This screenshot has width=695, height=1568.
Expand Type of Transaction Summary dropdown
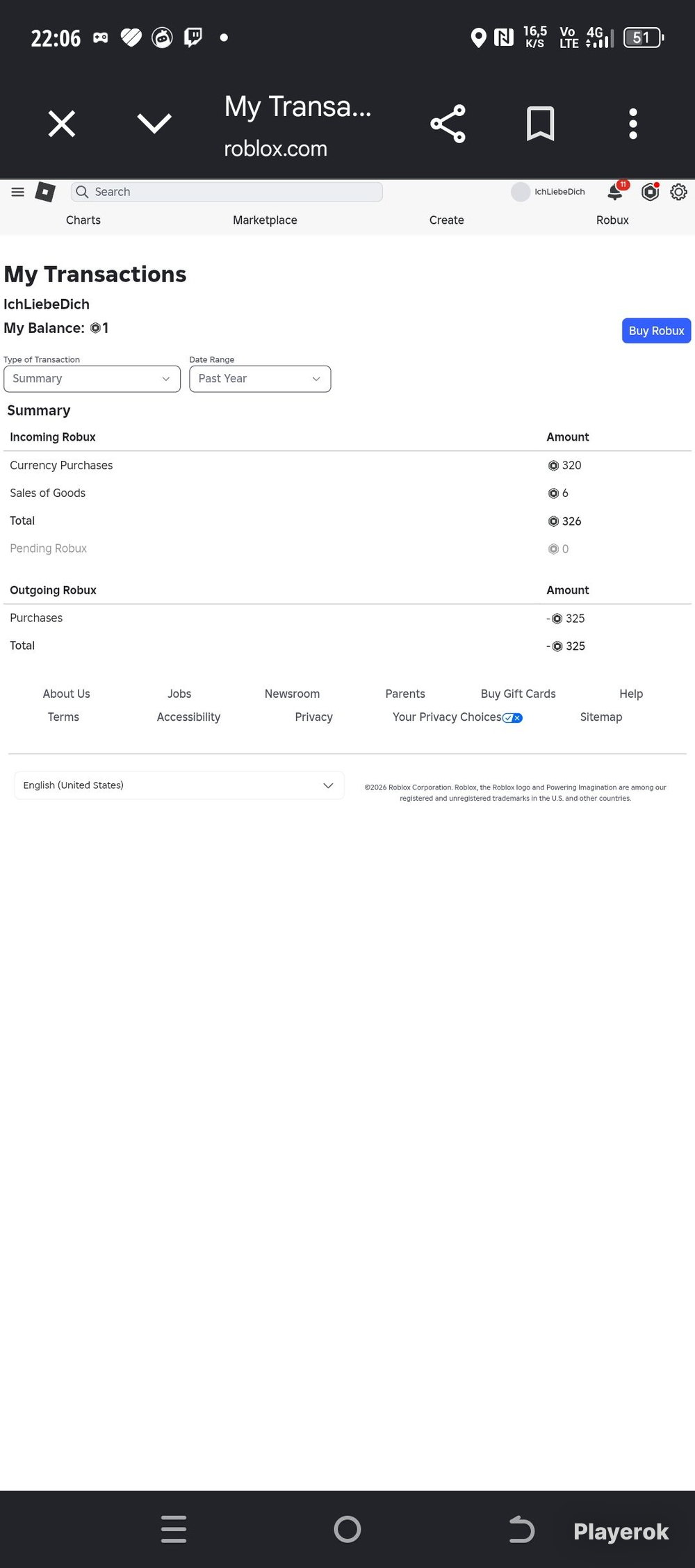tap(92, 379)
